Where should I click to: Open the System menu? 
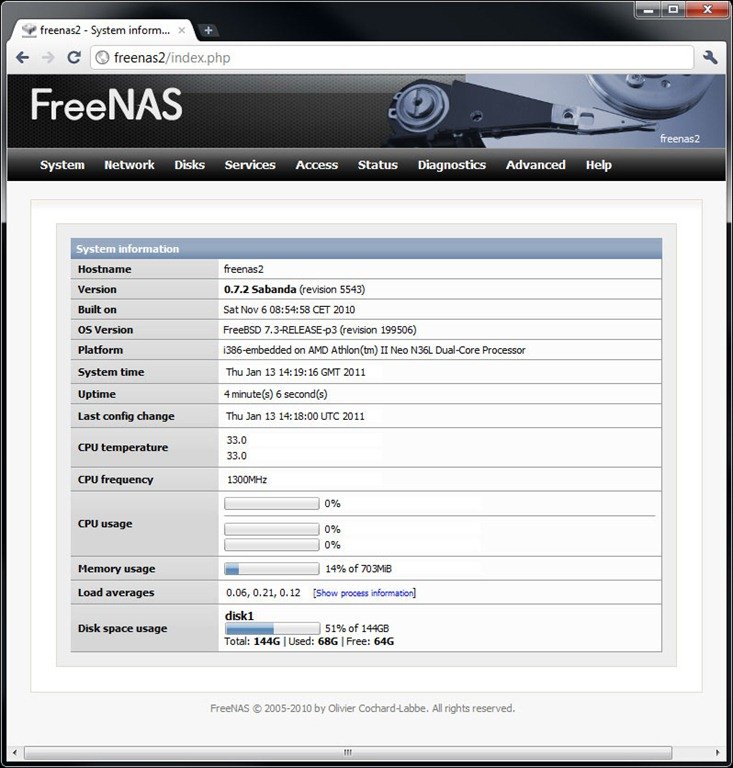point(62,165)
